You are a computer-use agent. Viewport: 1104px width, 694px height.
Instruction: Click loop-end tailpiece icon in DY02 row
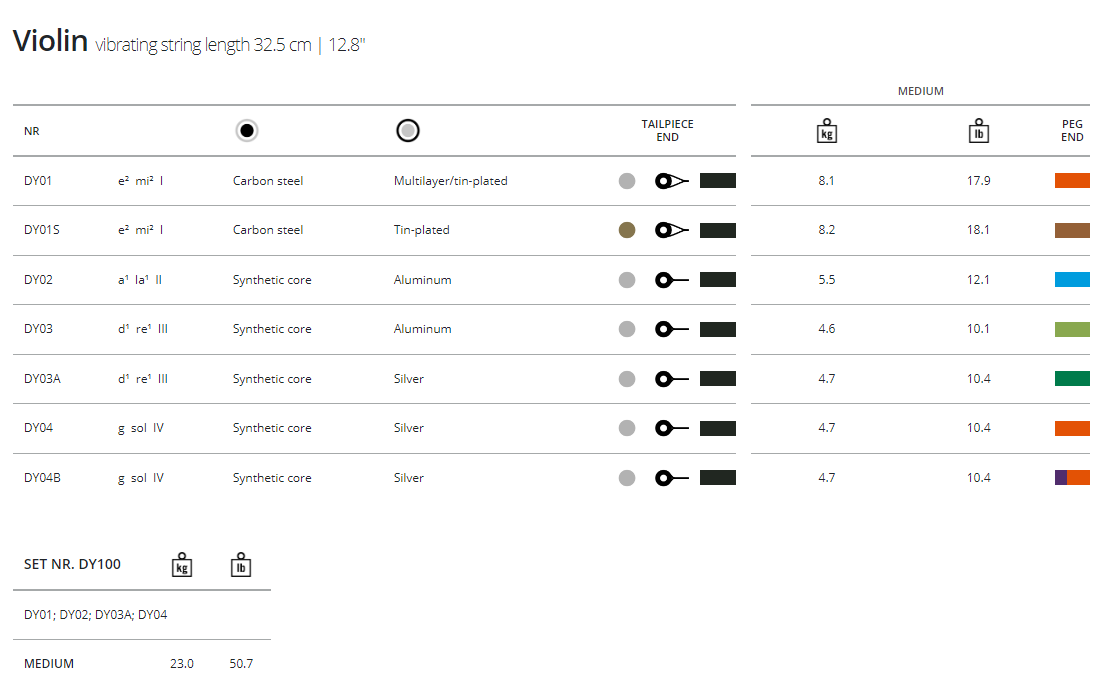tap(671, 280)
